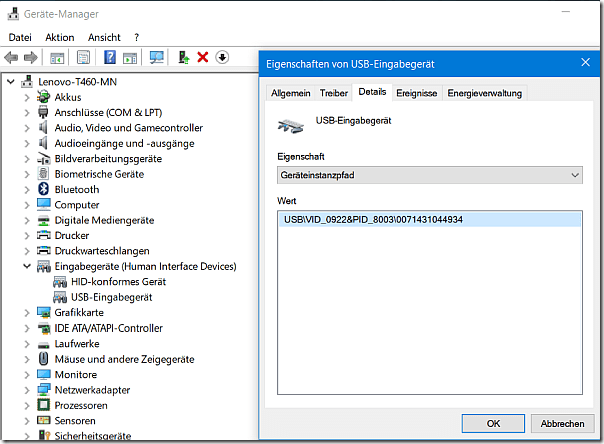Click the Computer category icon
The image size is (604, 444).
(44, 204)
